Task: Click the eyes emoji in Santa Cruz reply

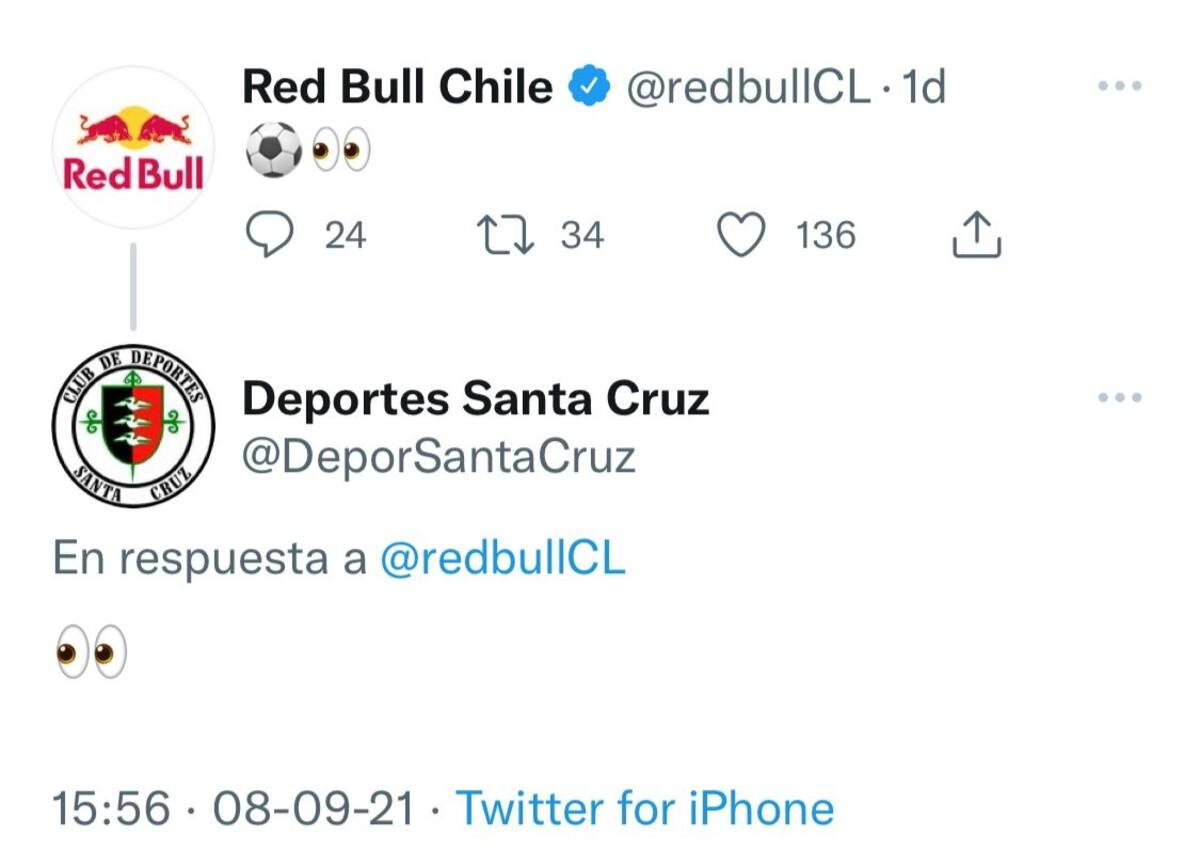Action: (92, 654)
